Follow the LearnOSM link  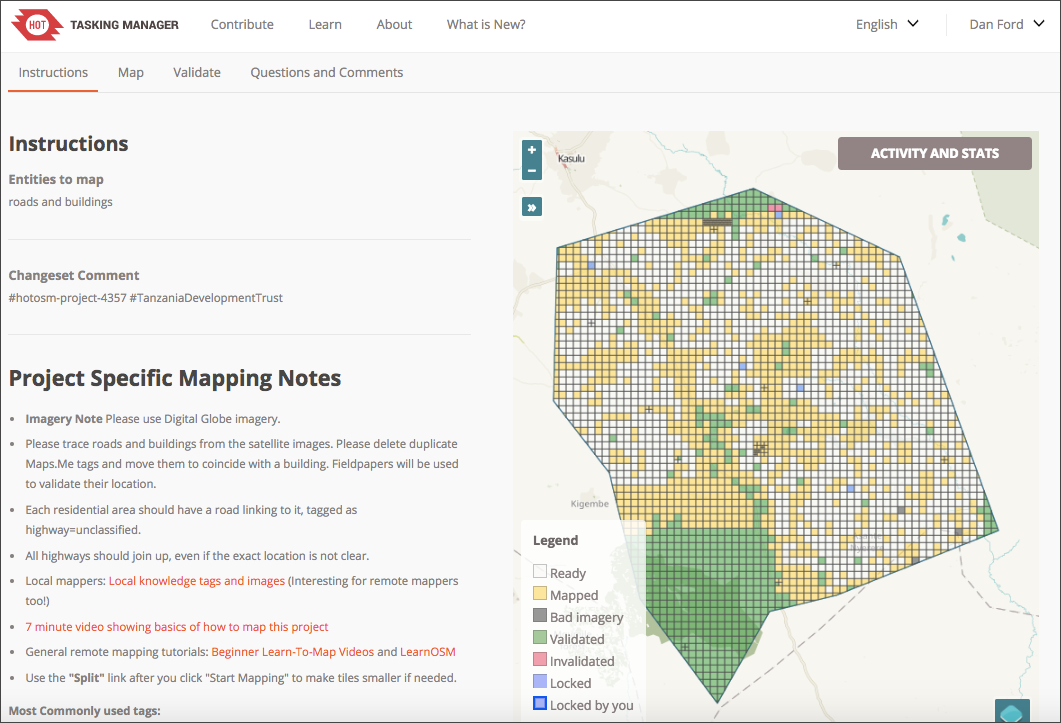tap(428, 652)
